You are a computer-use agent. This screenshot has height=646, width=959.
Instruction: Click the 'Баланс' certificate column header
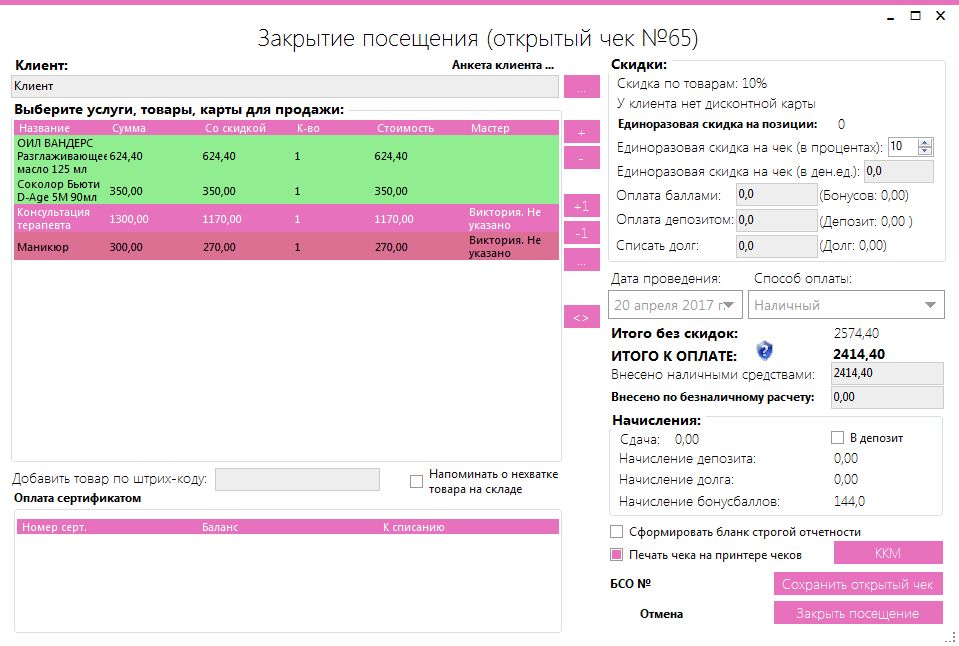(x=220, y=527)
